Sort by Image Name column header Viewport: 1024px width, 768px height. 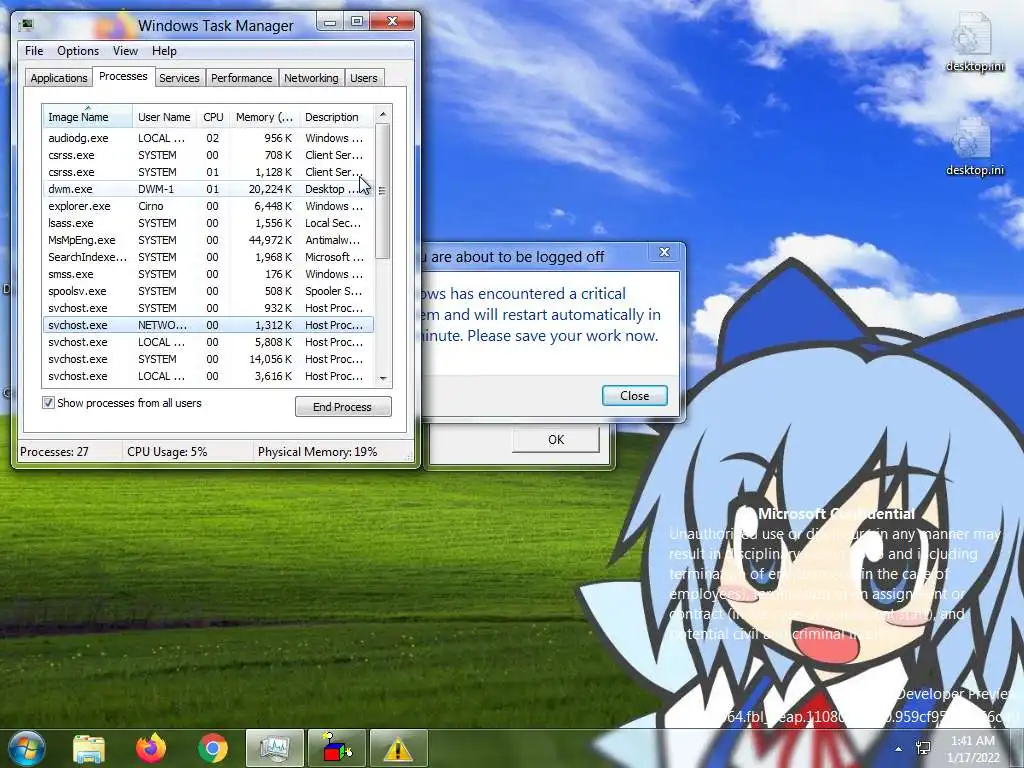pyautogui.click(x=88, y=117)
